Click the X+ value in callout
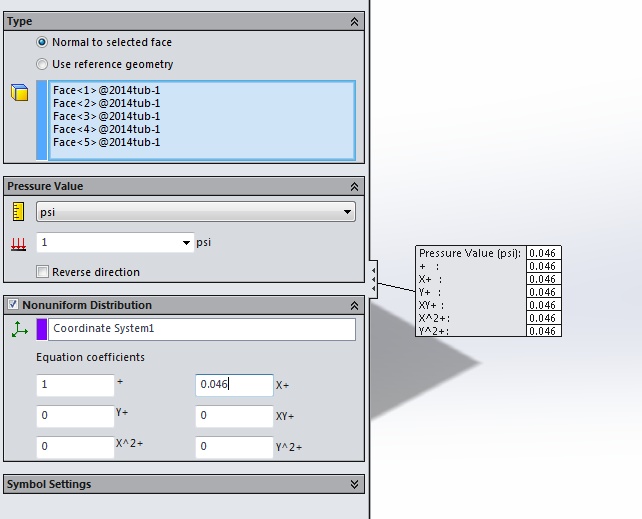Image resolution: width=642 pixels, height=519 pixels. tap(543, 279)
